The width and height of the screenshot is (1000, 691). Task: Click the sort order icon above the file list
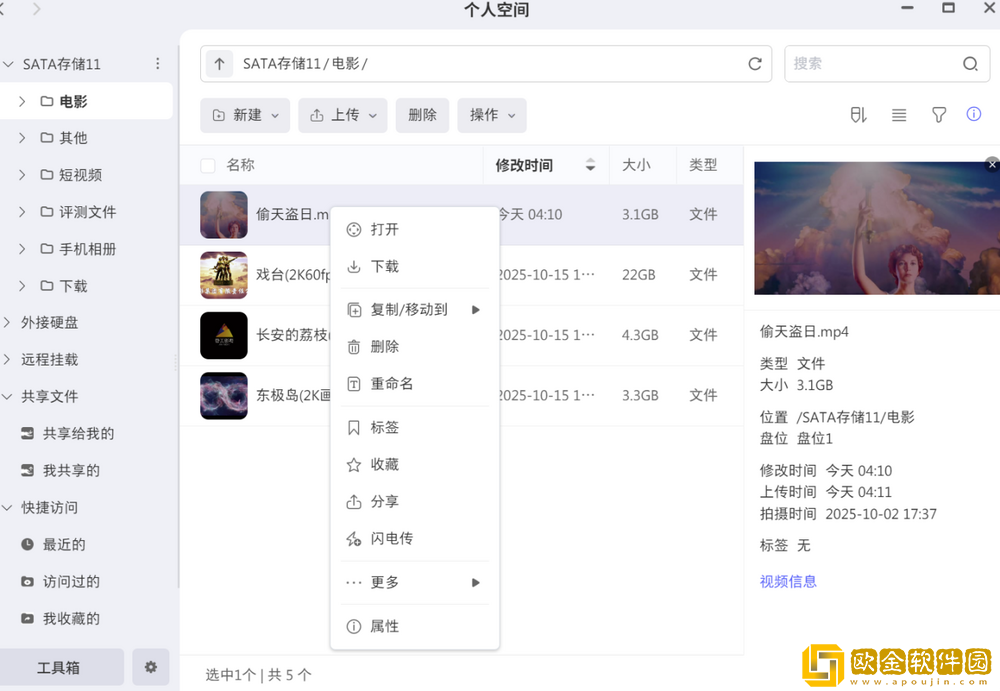tap(857, 115)
